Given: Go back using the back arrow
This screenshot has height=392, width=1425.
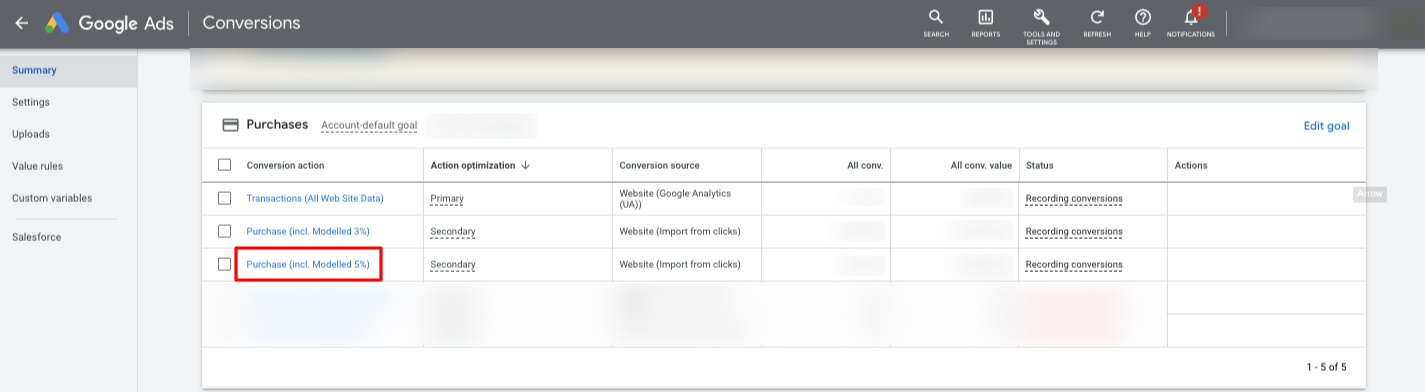Looking at the screenshot, I should click(x=22, y=22).
